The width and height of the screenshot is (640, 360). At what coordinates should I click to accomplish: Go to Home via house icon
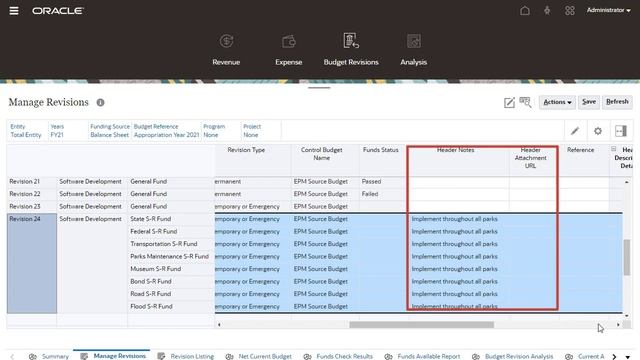[525, 10]
